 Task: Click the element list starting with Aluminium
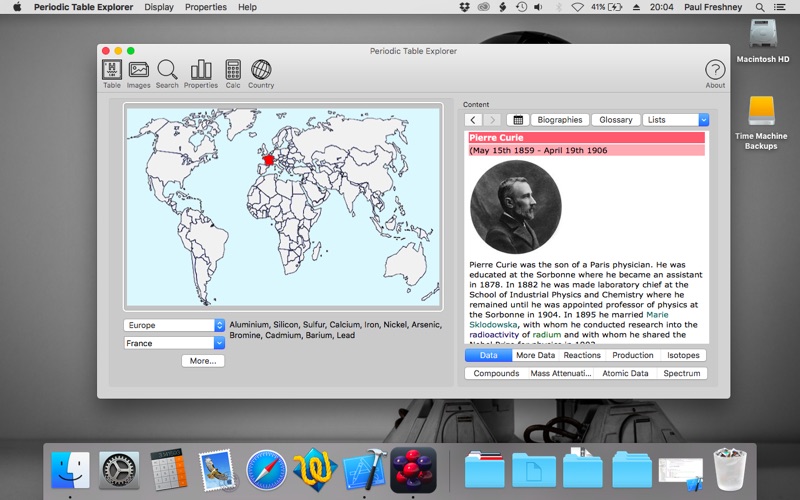point(336,330)
